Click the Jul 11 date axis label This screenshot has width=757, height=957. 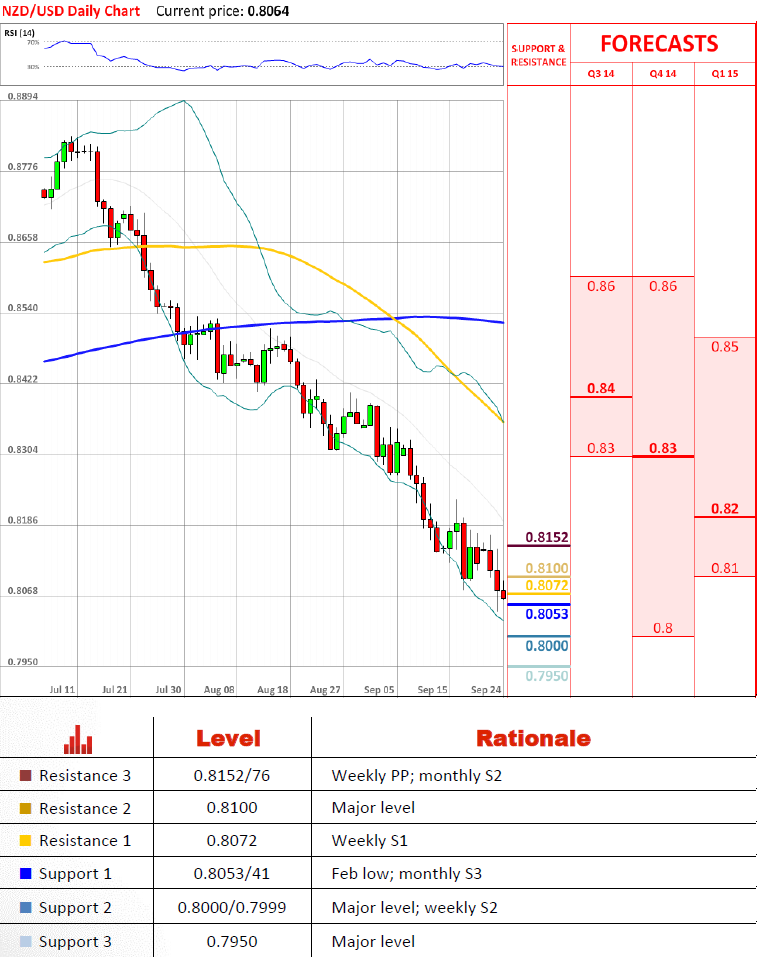(x=62, y=689)
